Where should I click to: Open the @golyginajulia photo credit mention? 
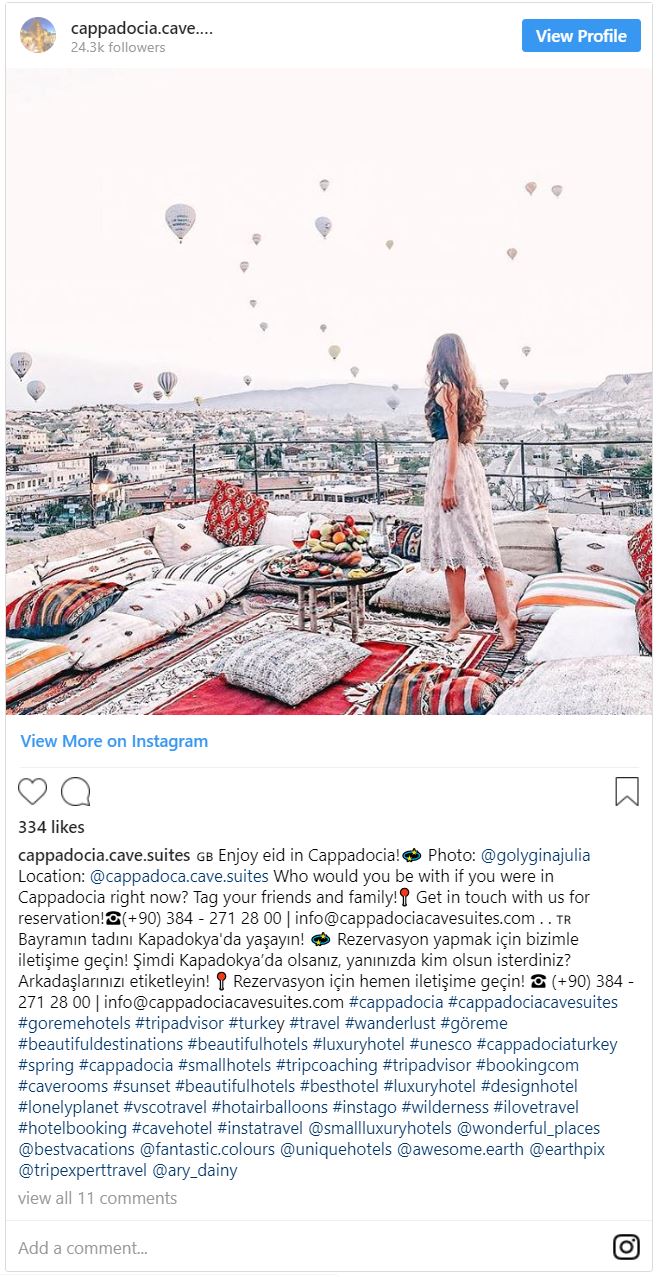536,855
